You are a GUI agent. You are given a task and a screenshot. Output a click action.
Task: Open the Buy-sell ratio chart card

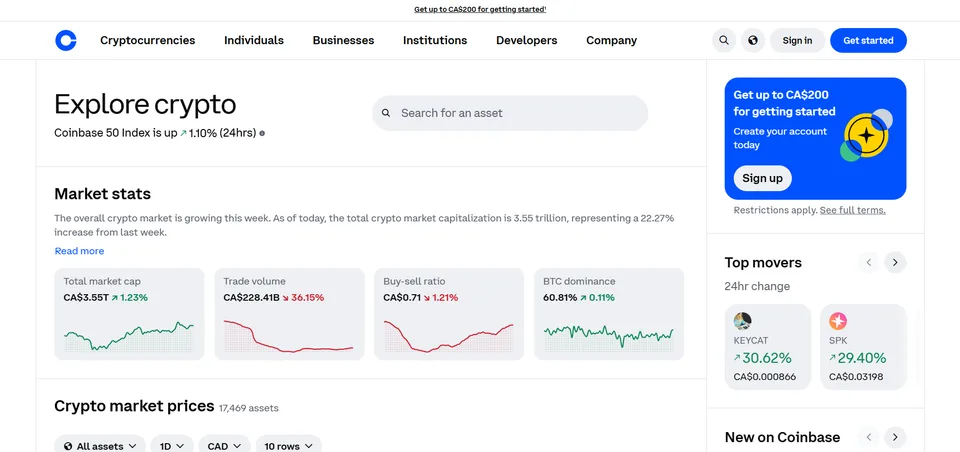(x=449, y=314)
